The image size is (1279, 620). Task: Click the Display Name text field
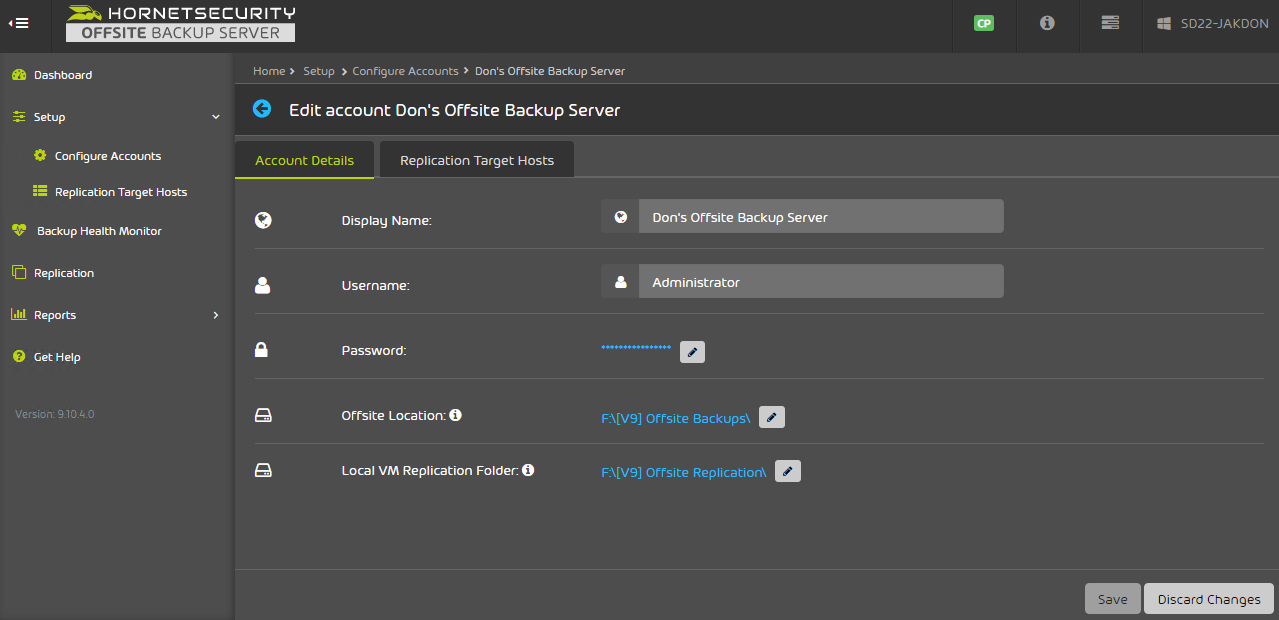coord(820,217)
